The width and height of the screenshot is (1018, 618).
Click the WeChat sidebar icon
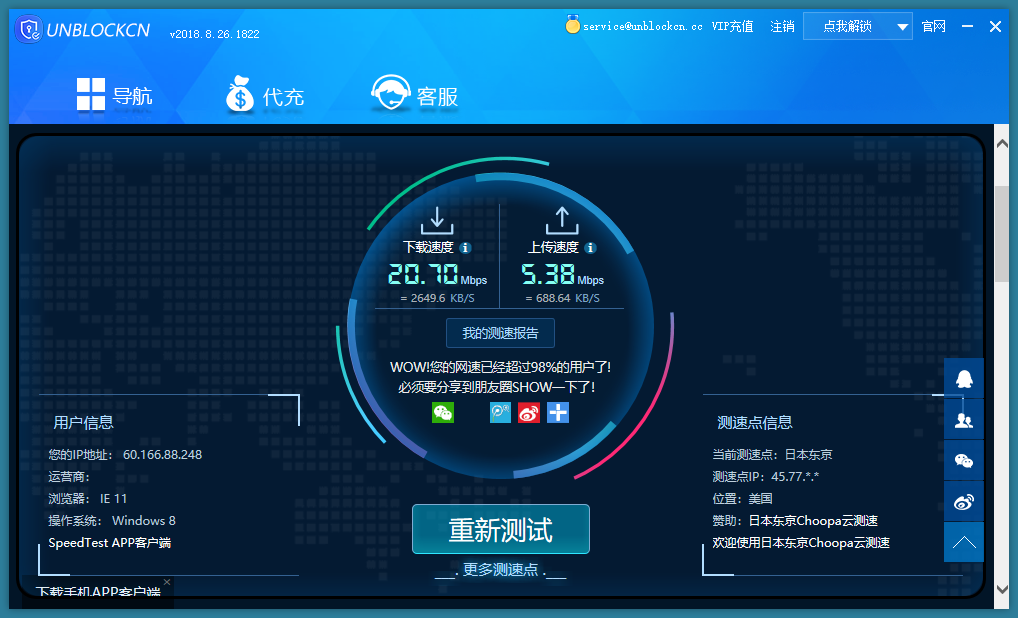964,461
